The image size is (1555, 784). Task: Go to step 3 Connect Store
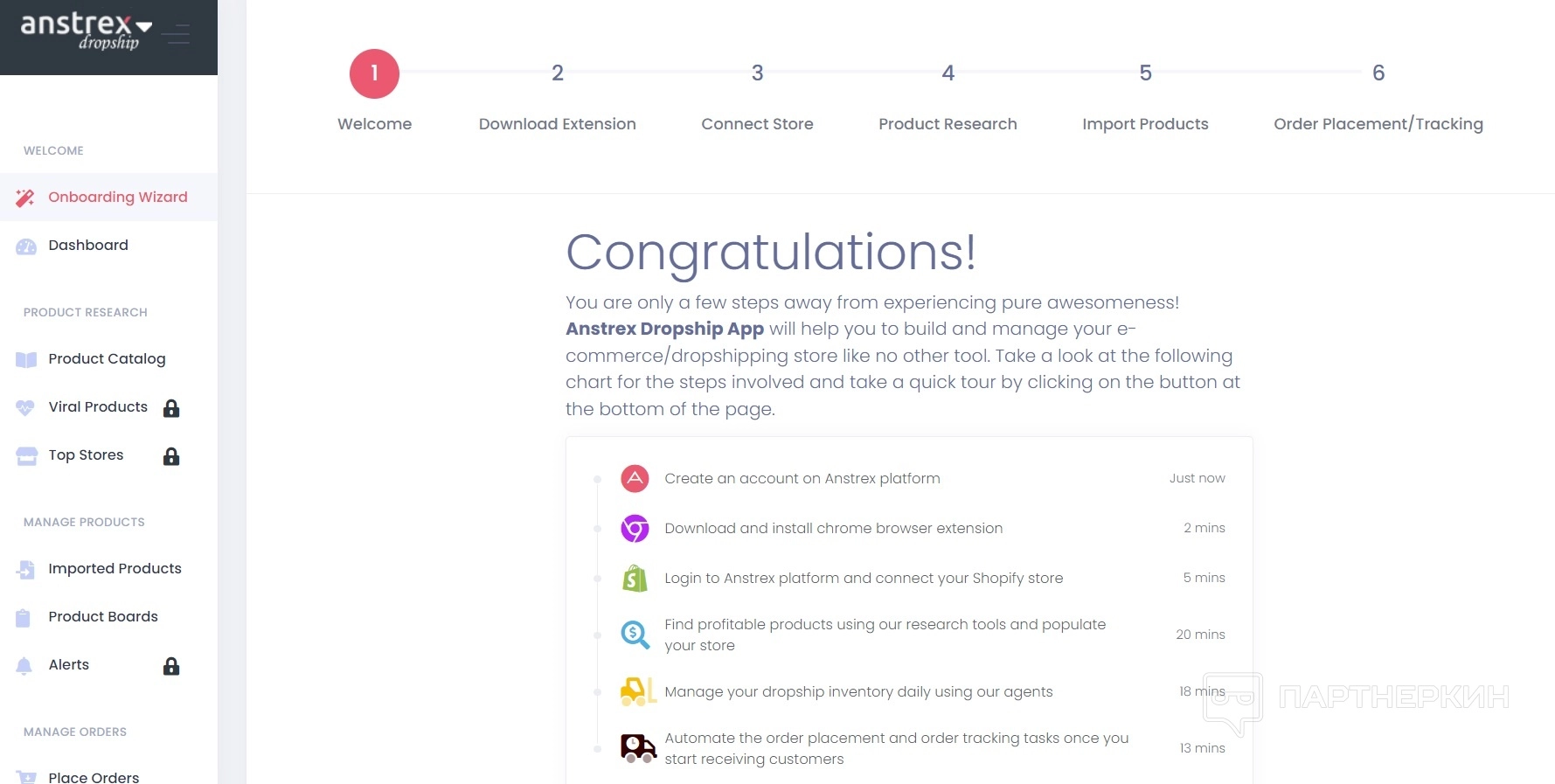tap(757, 73)
